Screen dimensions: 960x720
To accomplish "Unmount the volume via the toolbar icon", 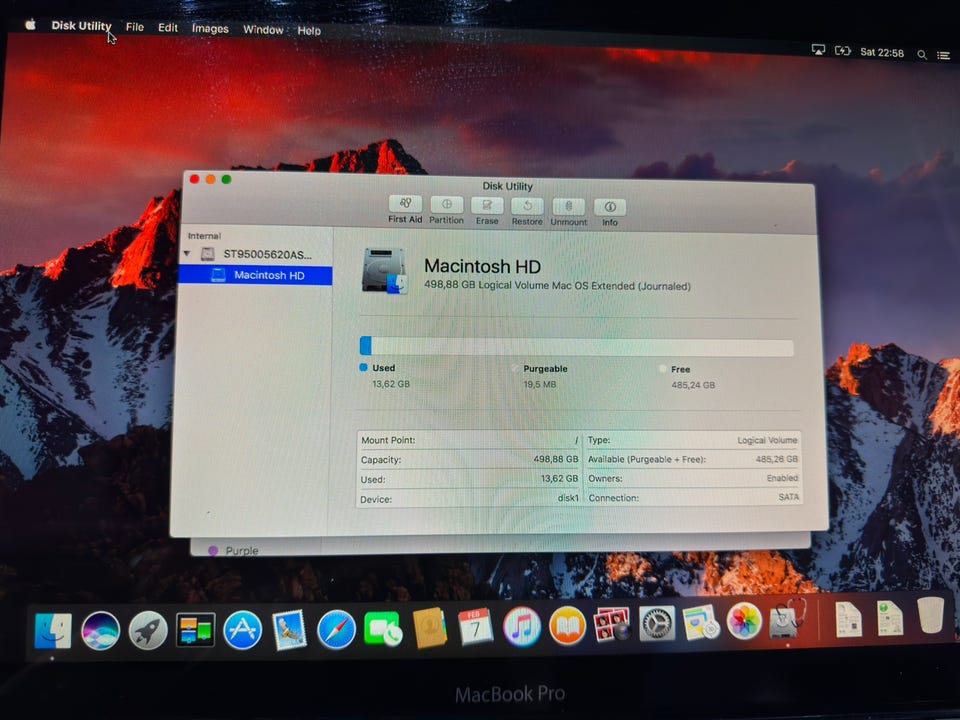I will coord(568,207).
